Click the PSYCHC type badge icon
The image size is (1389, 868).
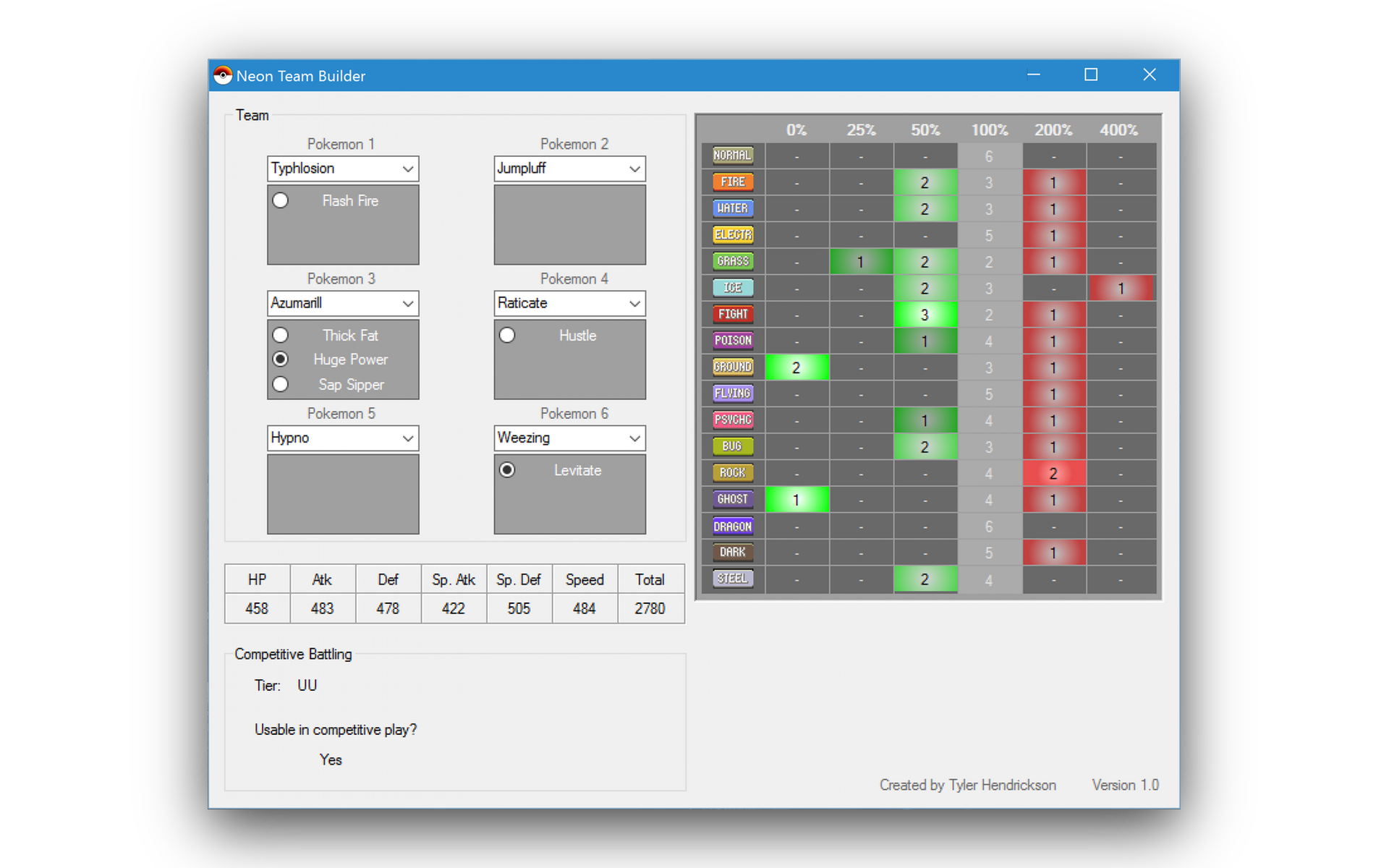click(x=733, y=420)
